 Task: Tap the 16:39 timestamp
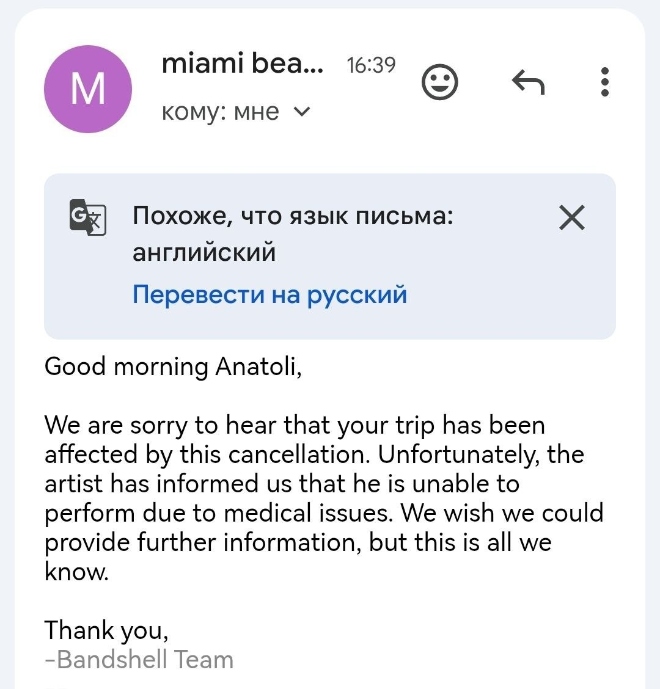pos(371,66)
